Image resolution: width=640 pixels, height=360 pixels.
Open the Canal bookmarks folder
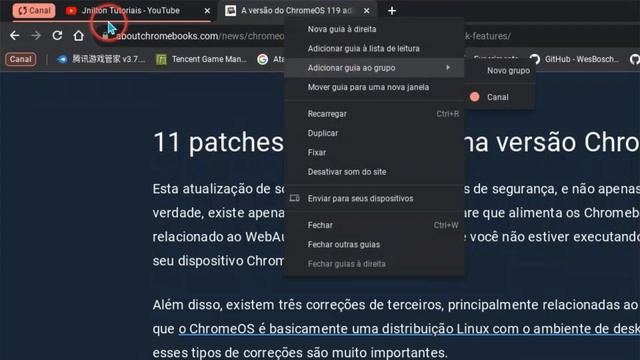point(20,59)
